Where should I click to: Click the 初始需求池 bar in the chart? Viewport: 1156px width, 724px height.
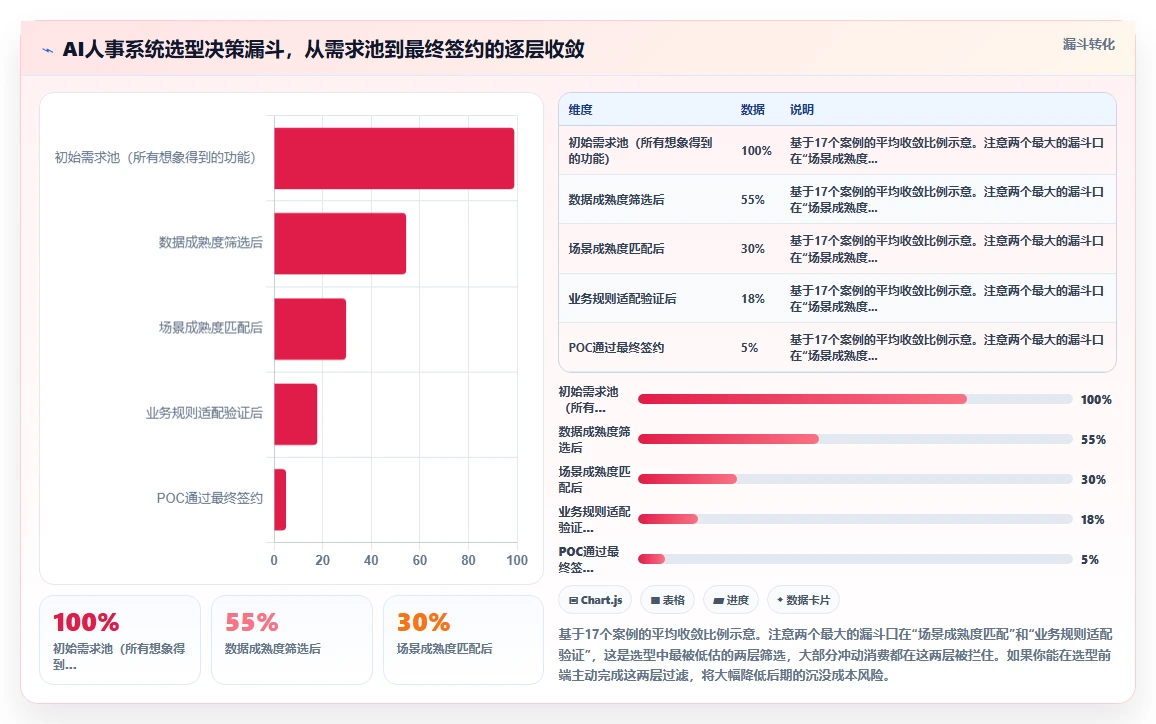point(394,159)
